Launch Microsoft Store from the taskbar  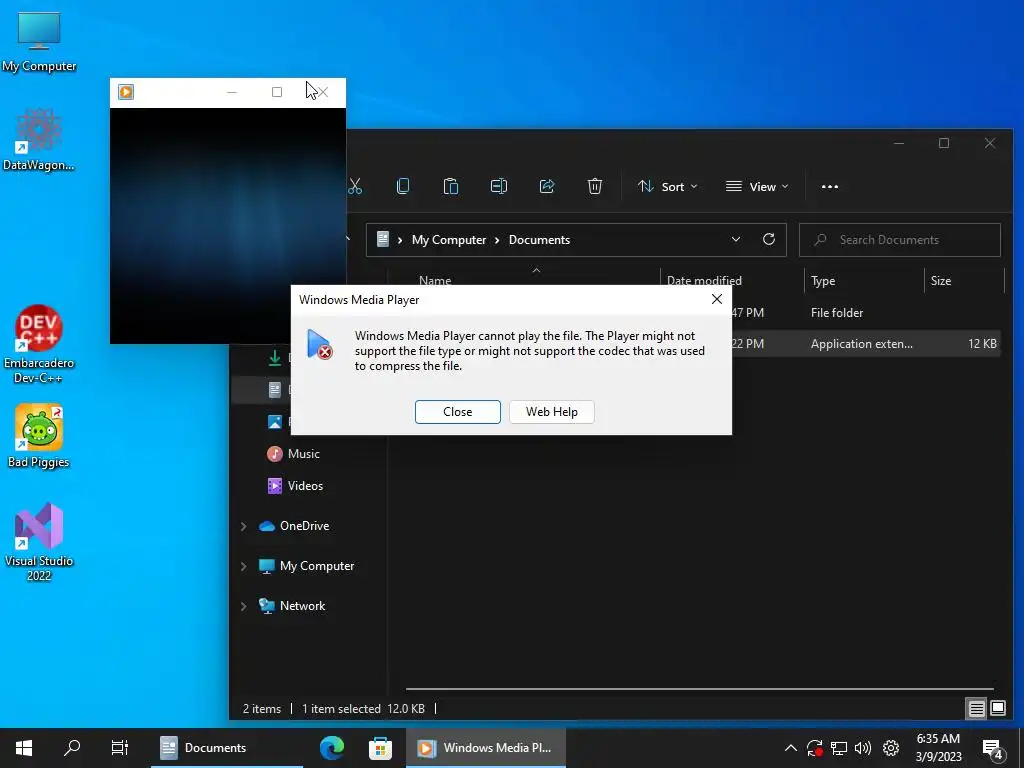click(x=380, y=748)
